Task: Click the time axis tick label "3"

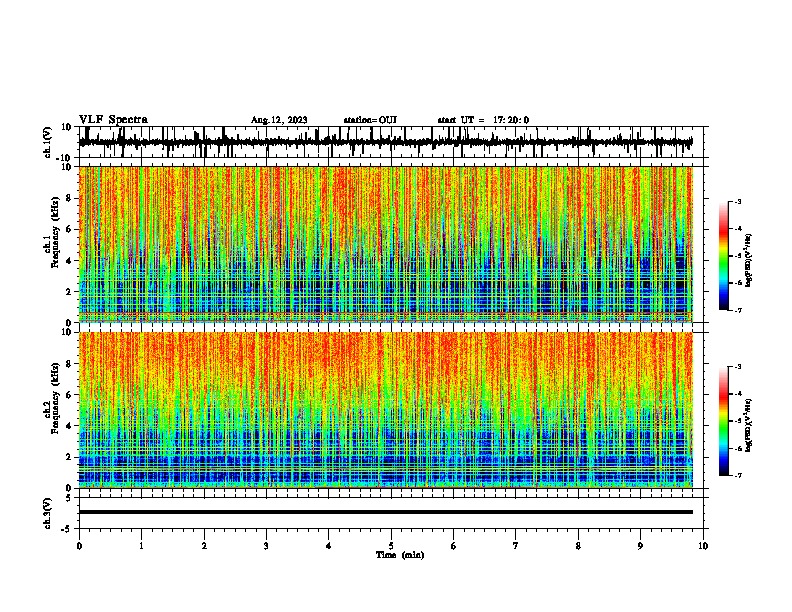Action: point(266,546)
